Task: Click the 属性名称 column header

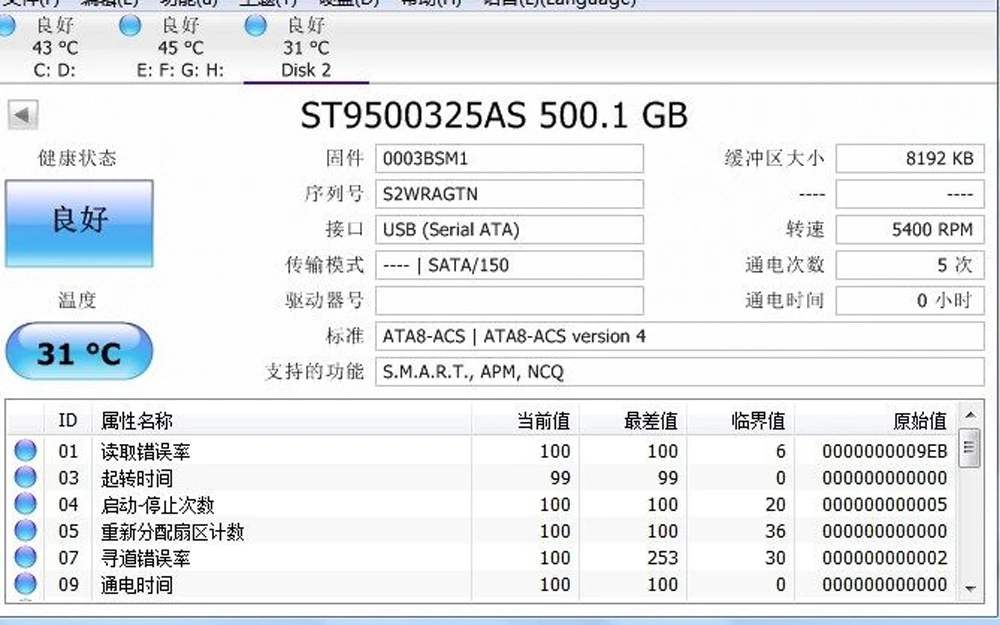Action: click(282, 420)
